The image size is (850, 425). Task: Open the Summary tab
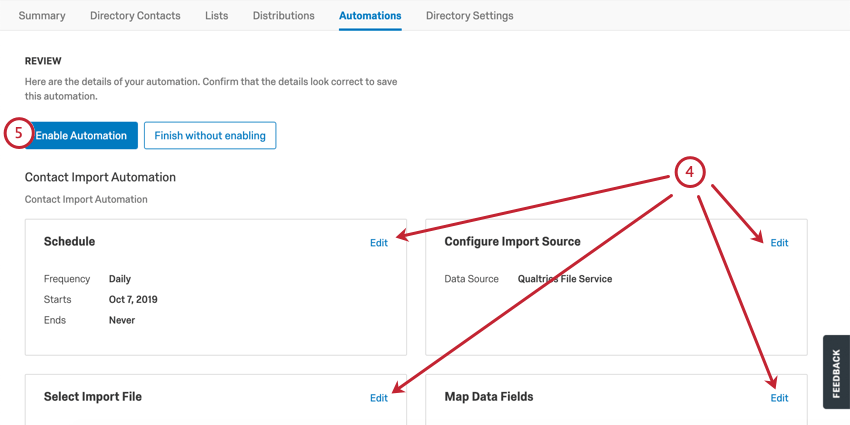pos(42,16)
